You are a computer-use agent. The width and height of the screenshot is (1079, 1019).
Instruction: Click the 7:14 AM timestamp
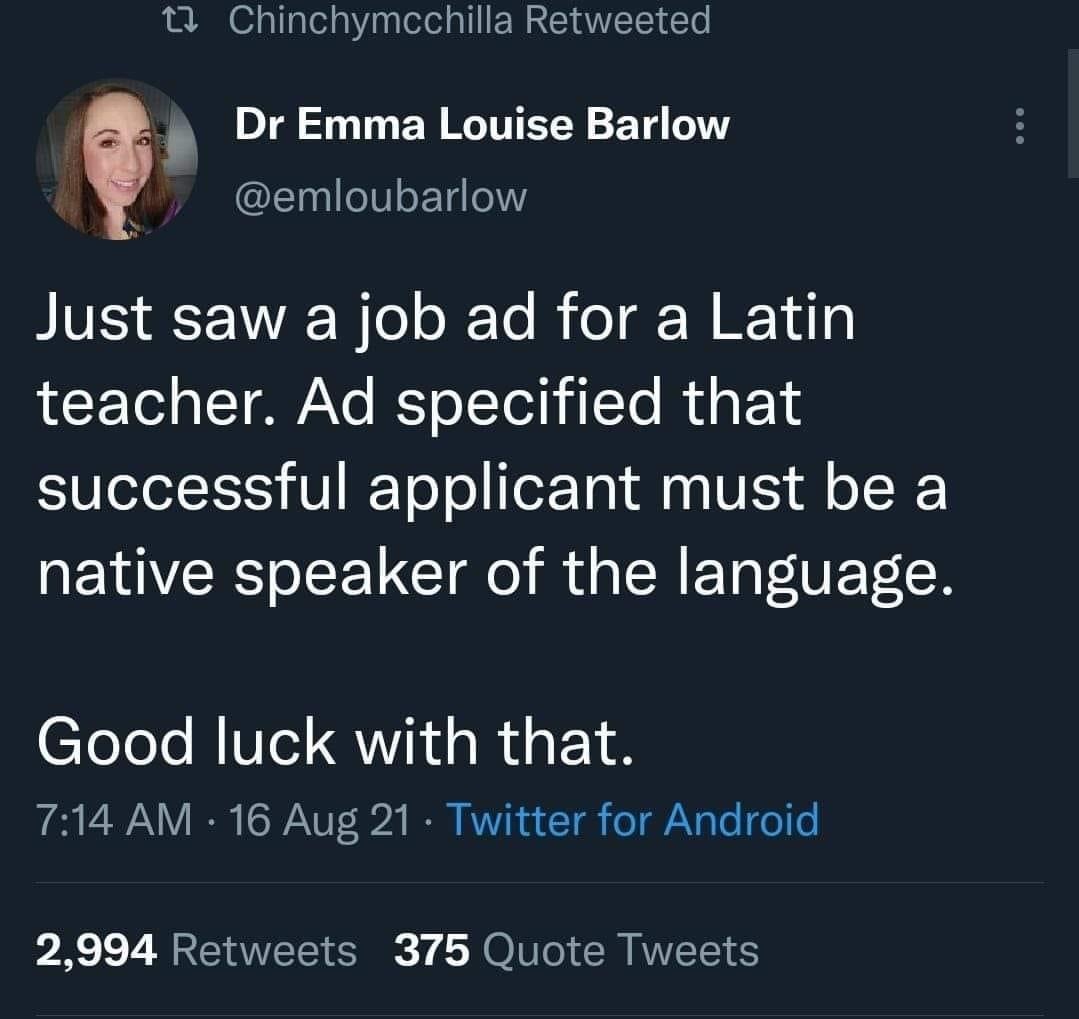pos(113,820)
